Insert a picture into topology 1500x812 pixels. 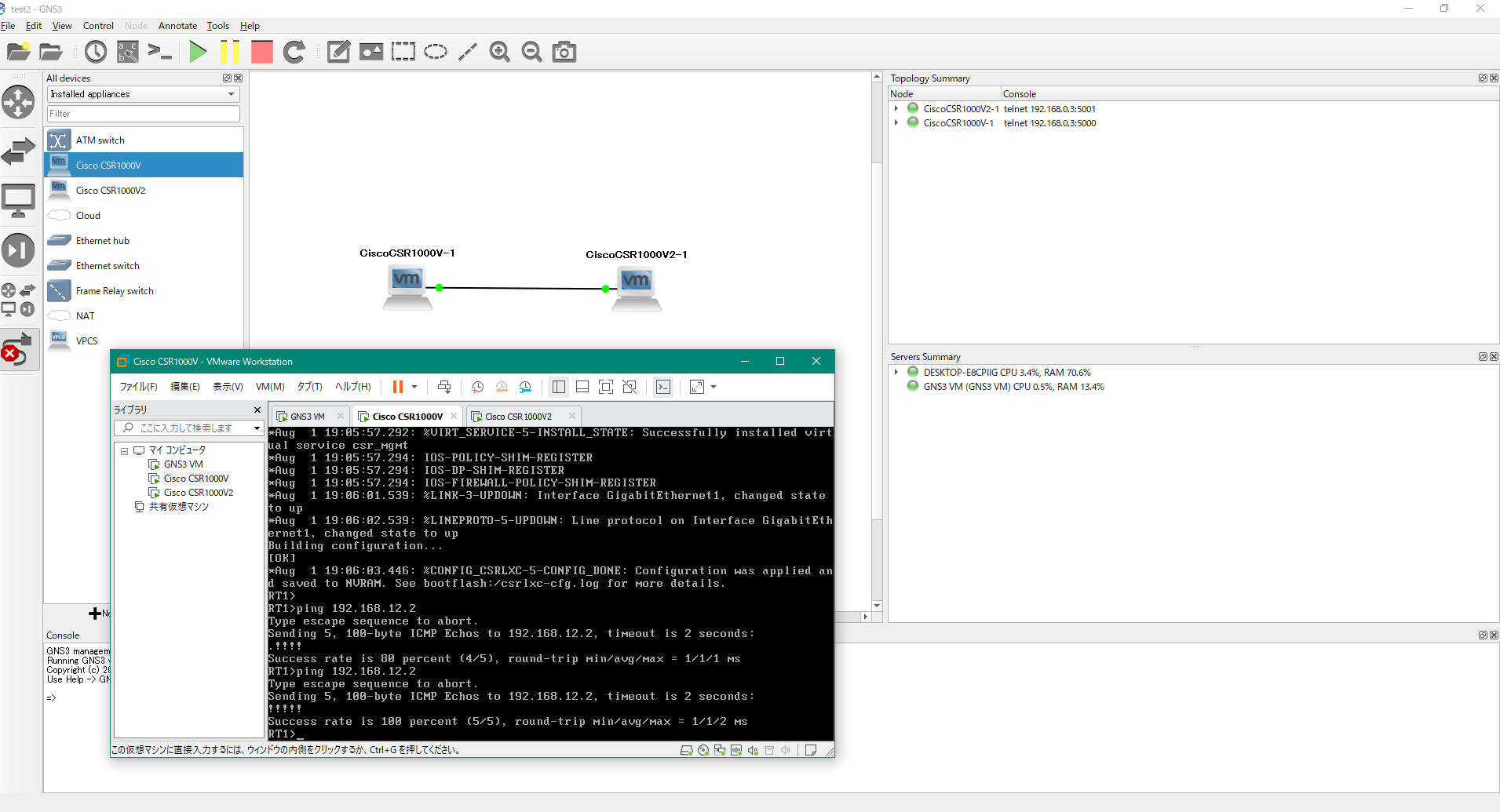pyautogui.click(x=371, y=52)
